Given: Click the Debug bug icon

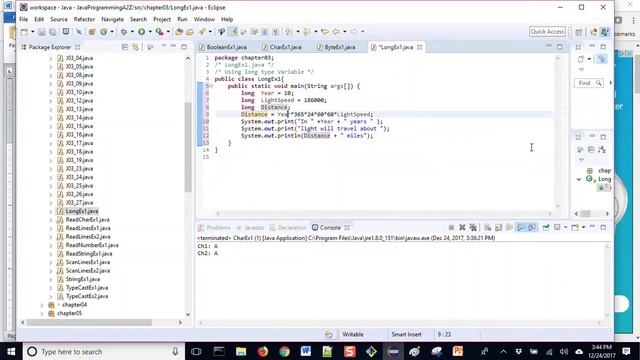Looking at the screenshot, I should [124, 32].
